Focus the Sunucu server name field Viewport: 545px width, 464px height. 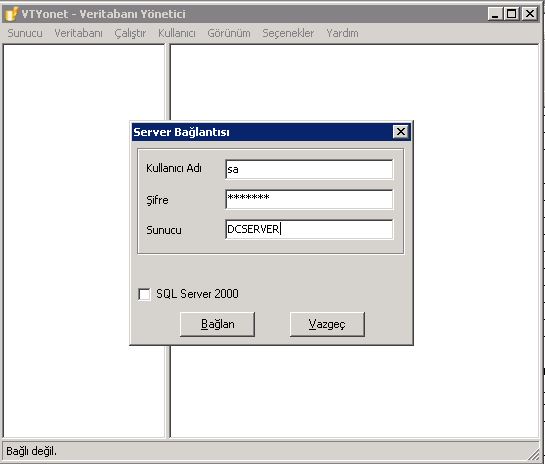(x=309, y=229)
